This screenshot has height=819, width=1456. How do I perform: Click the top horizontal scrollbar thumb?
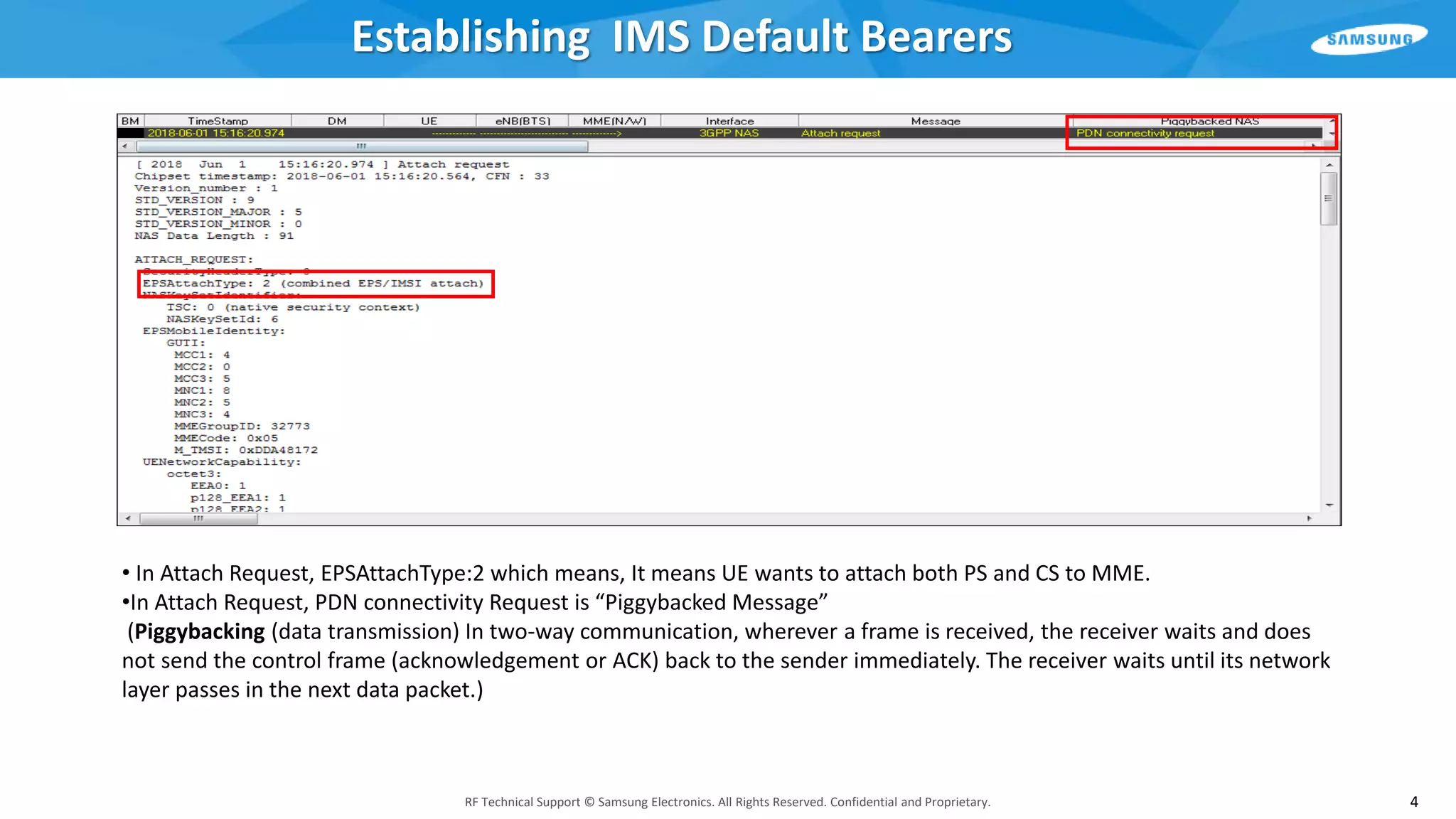click(x=362, y=146)
